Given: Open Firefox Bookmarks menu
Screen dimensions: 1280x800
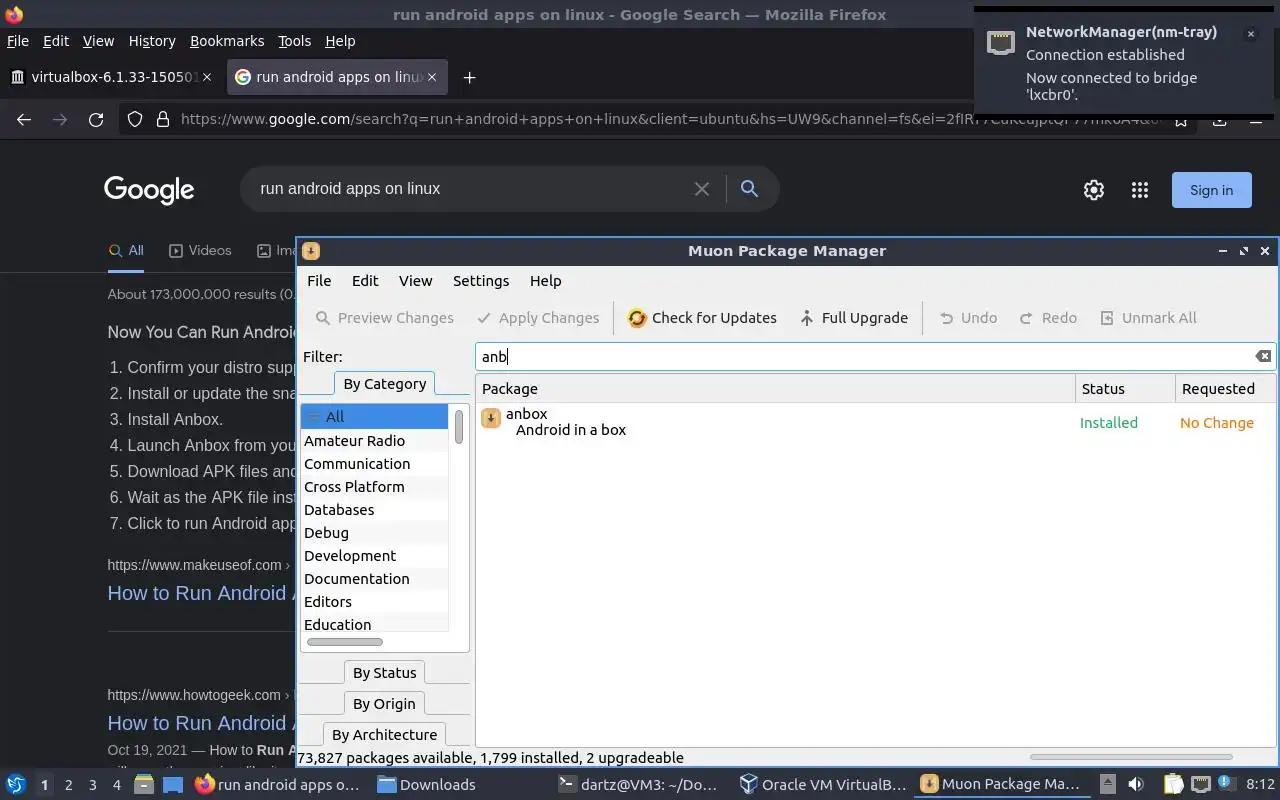Looking at the screenshot, I should click(227, 41).
